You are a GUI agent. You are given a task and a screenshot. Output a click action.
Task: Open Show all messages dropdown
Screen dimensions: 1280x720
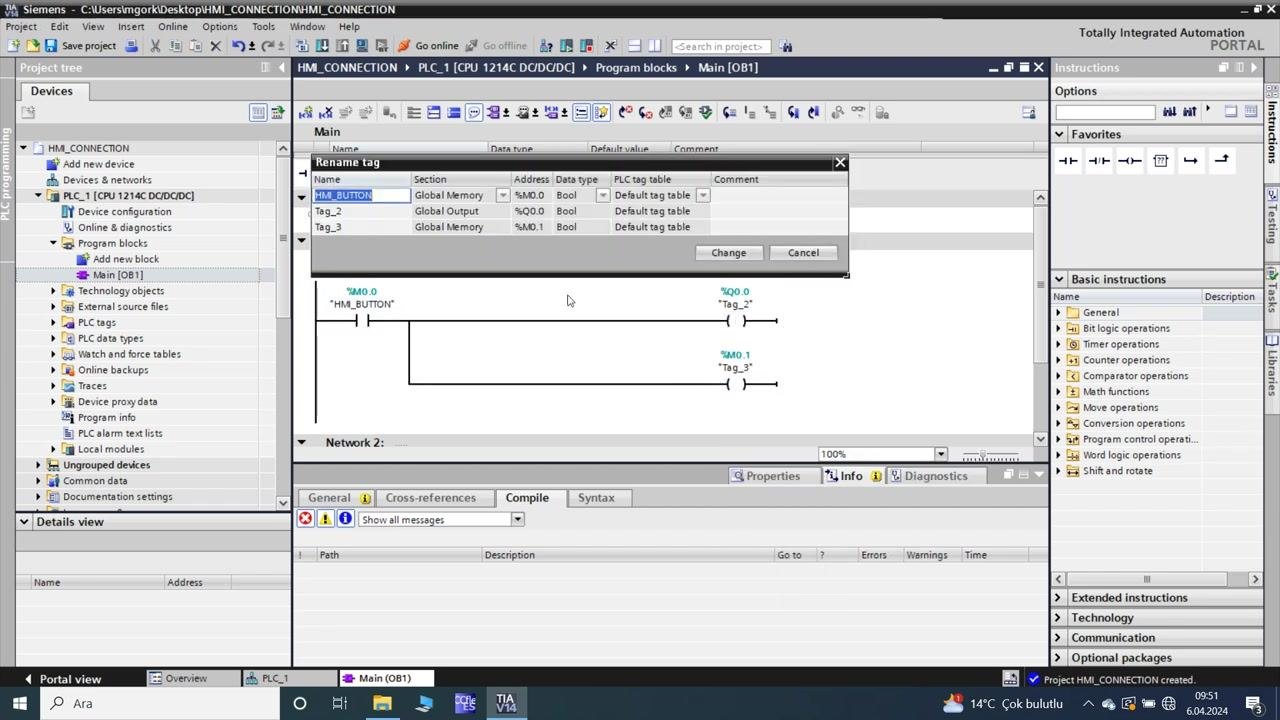point(518,519)
